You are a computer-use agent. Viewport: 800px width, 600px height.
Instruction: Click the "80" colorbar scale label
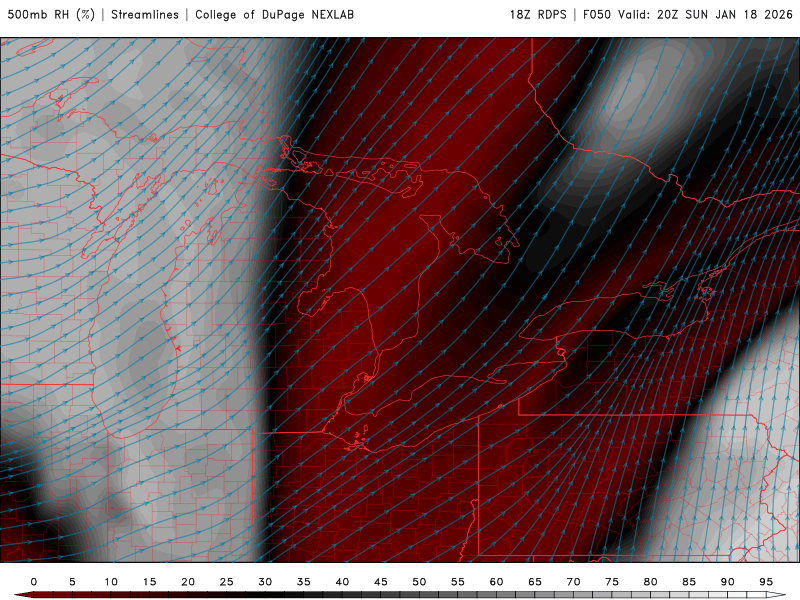click(651, 582)
